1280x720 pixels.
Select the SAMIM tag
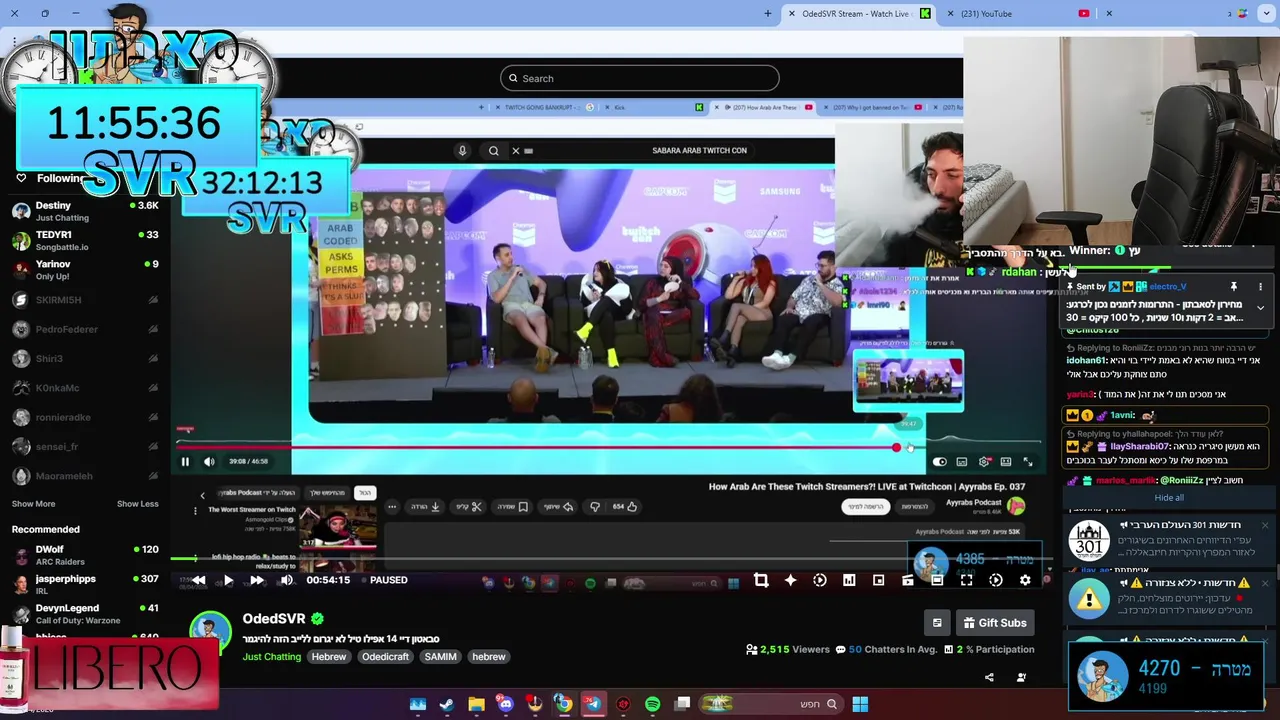click(440, 657)
